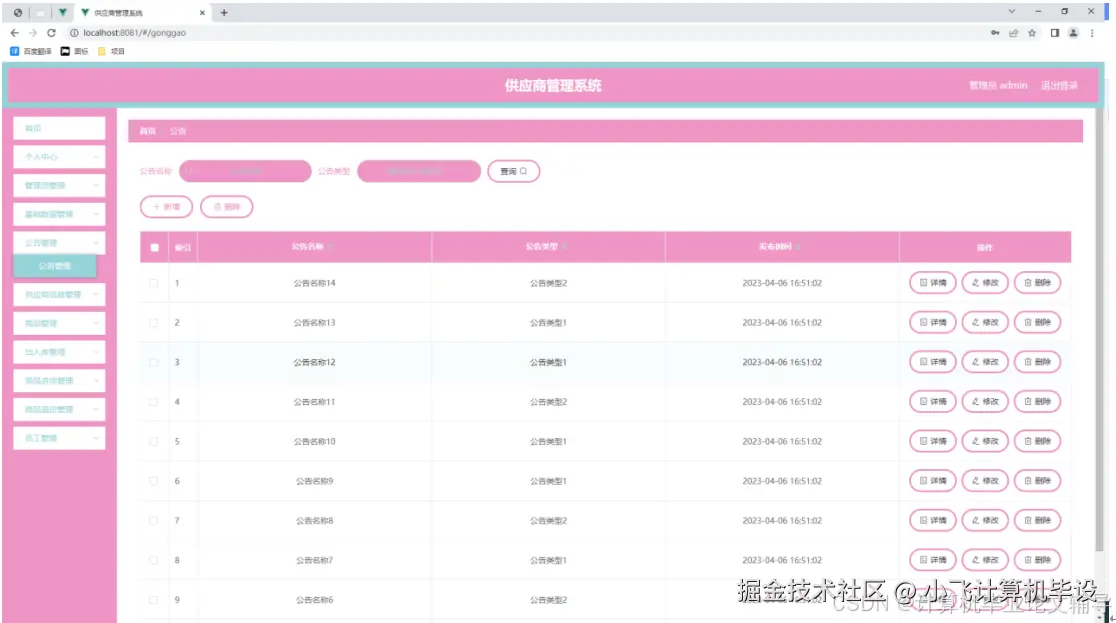Viewport: 1116px width, 623px height.
Task: Check the checkbox for row 3
Action: pos(154,362)
